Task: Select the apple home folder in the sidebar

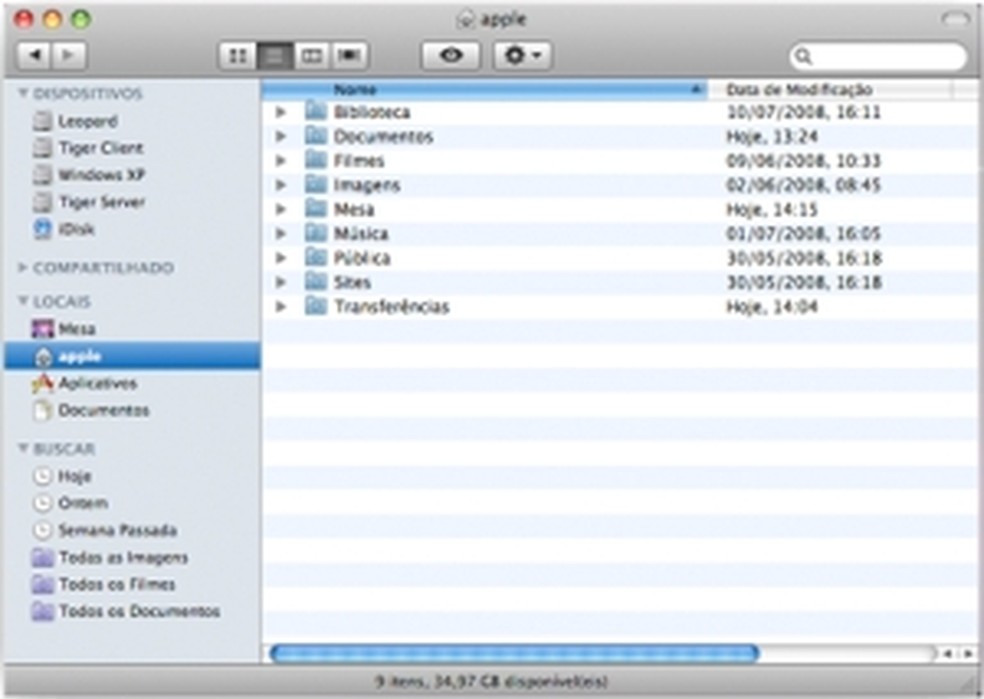Action: point(132,356)
